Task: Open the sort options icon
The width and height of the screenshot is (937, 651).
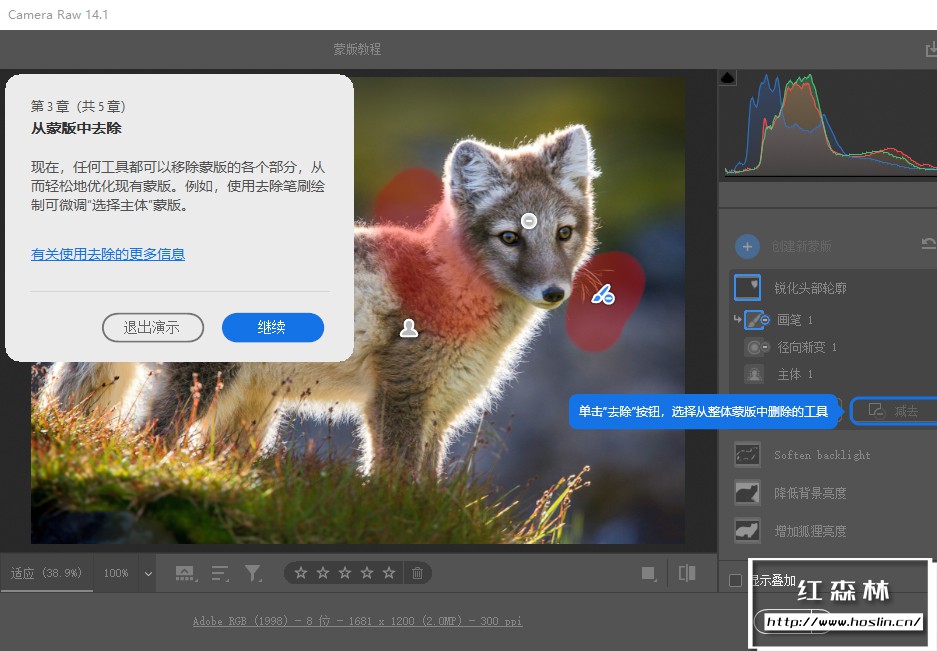Action: click(x=220, y=573)
